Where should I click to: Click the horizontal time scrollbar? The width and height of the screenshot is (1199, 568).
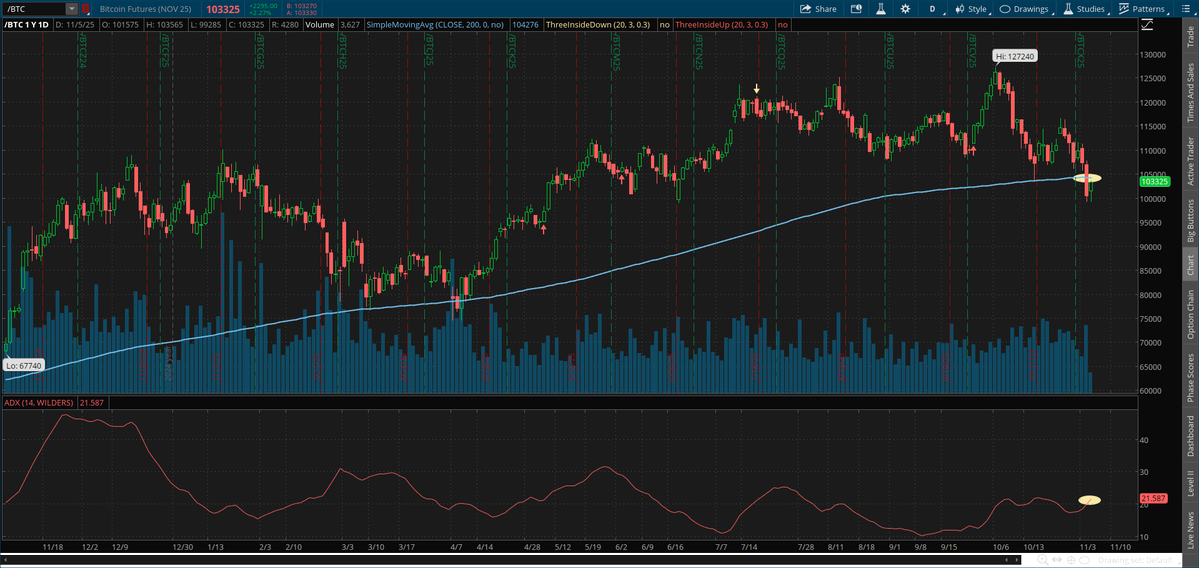(x=511, y=561)
